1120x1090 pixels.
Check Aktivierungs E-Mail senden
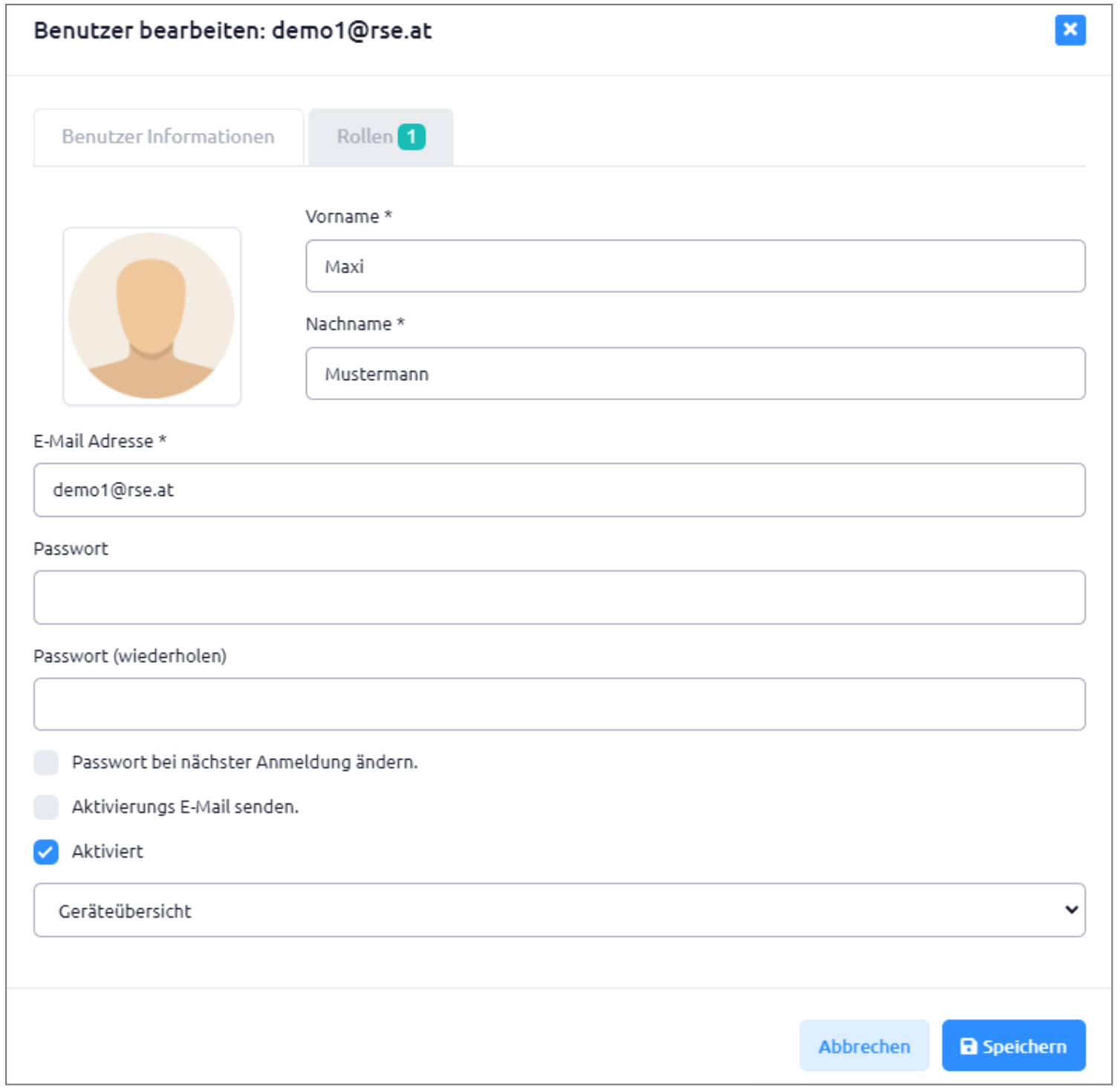46,807
